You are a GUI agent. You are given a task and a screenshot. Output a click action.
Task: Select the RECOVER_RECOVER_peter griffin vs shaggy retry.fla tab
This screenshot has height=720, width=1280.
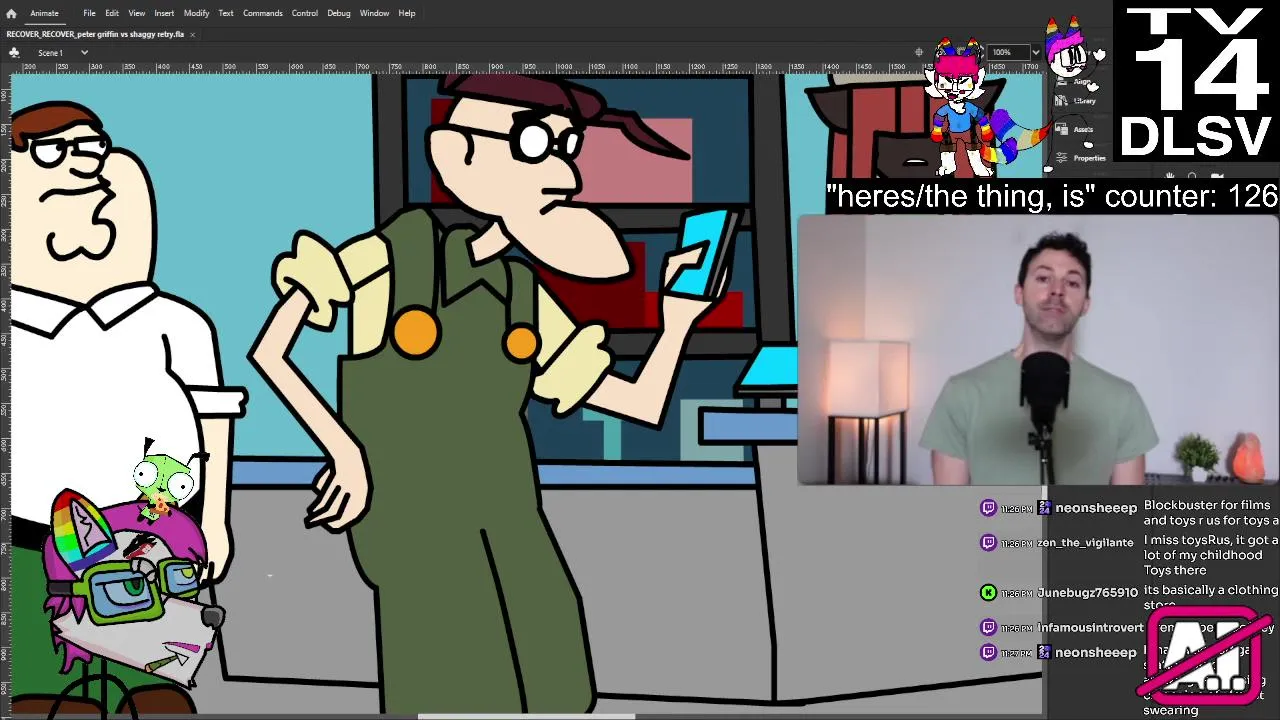point(95,34)
